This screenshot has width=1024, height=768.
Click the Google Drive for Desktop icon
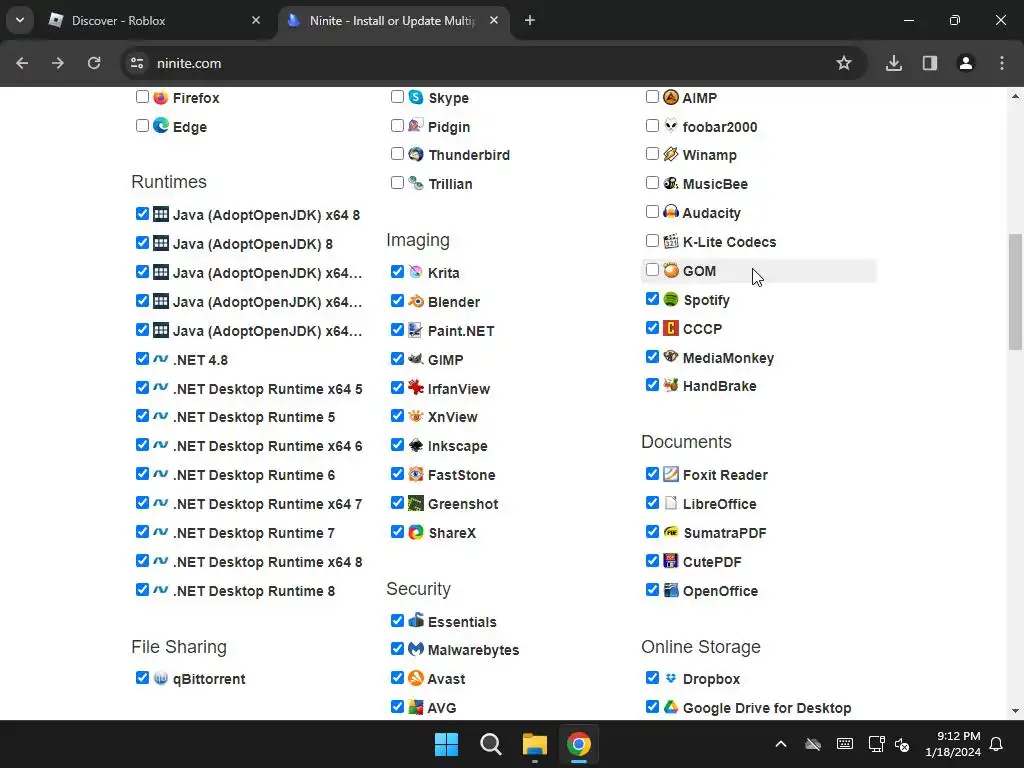click(671, 707)
